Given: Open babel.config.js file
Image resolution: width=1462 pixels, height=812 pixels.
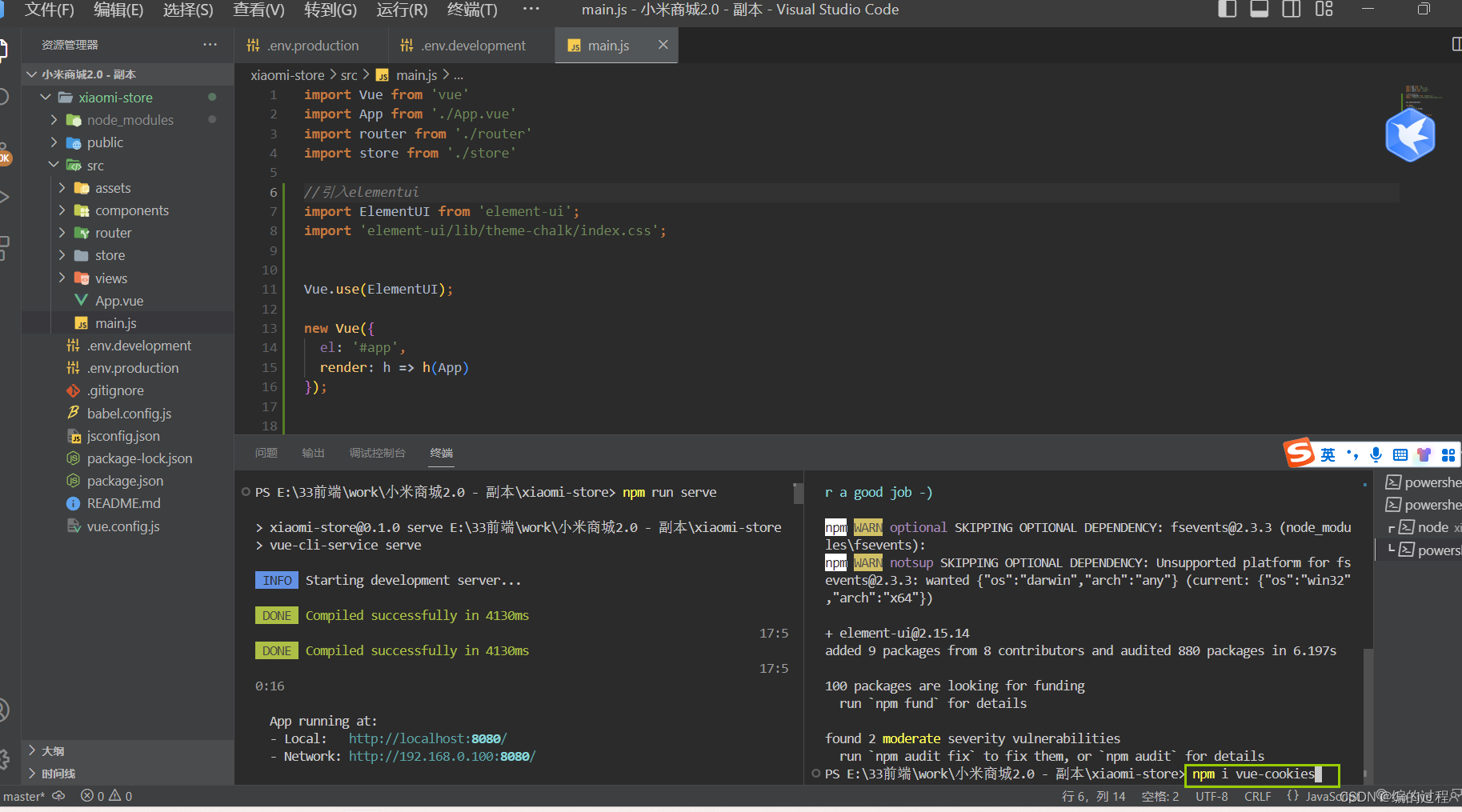Looking at the screenshot, I should point(128,414).
